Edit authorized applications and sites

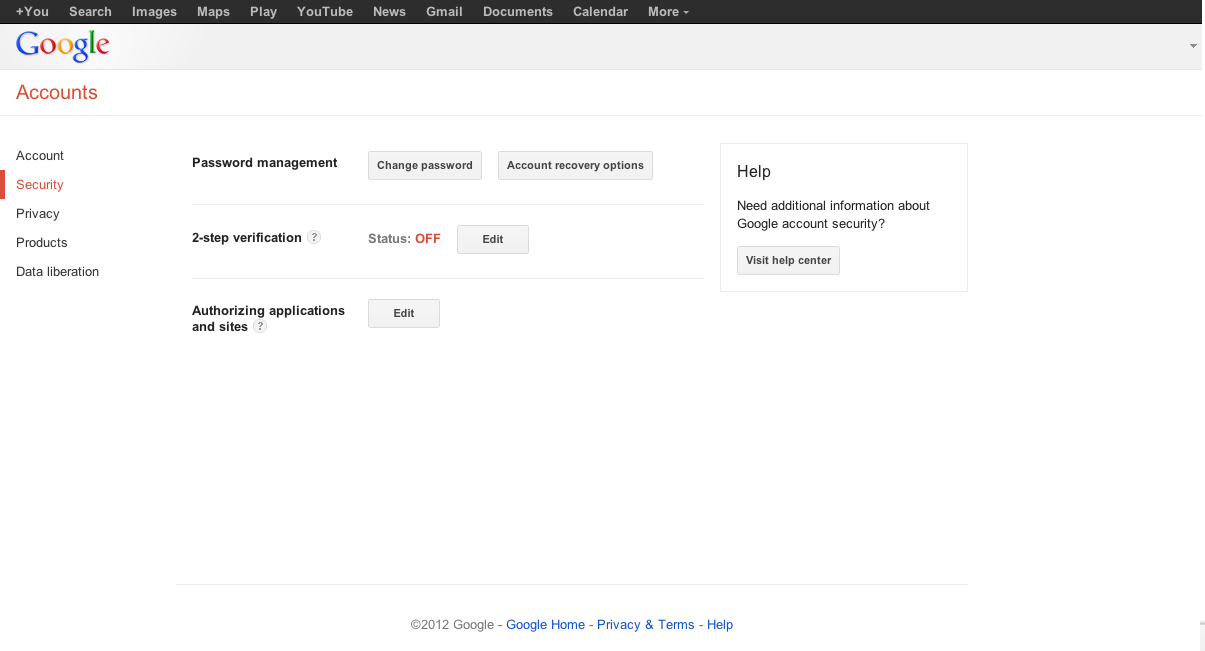[x=404, y=314]
